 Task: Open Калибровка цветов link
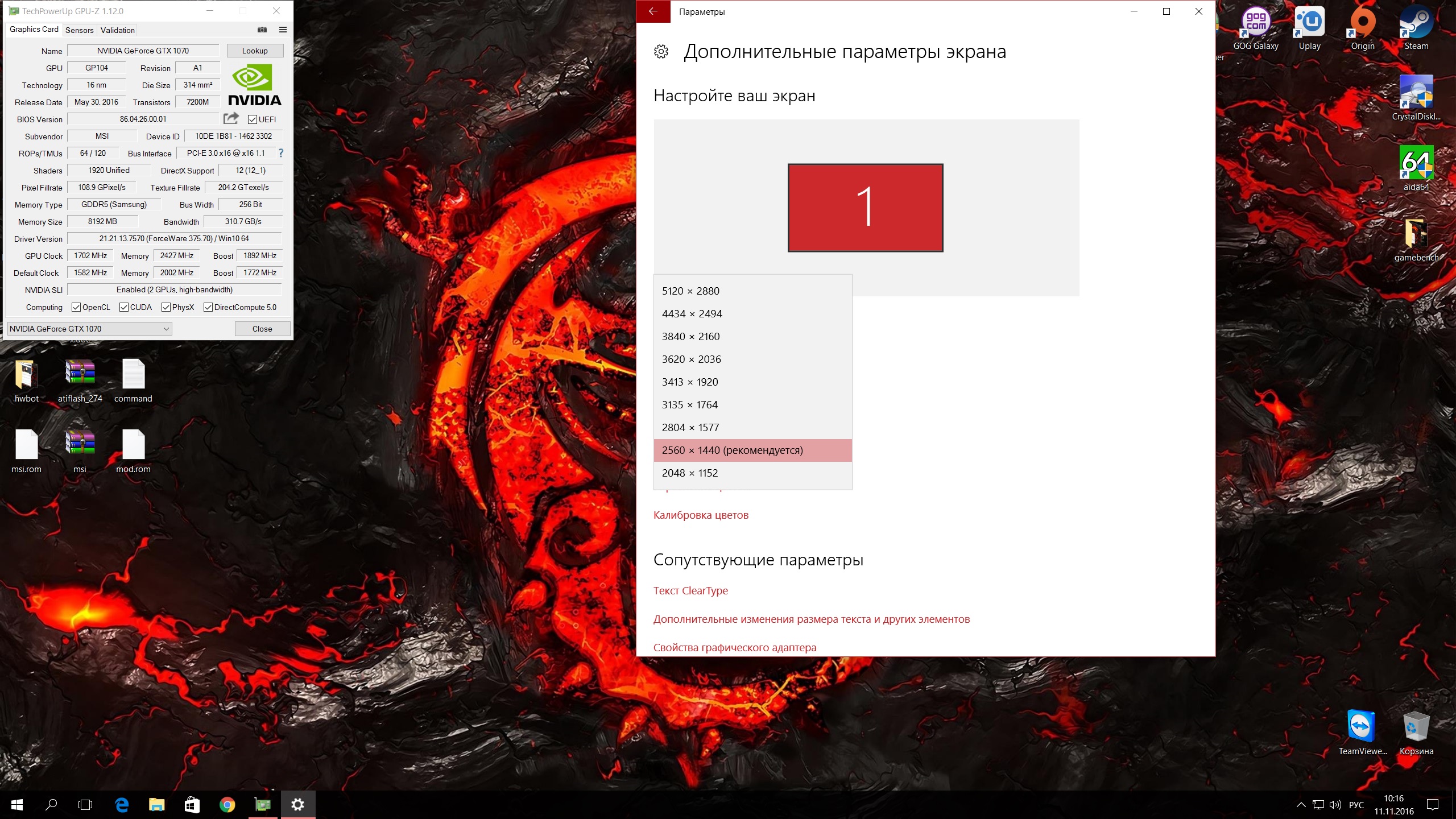[x=701, y=515]
